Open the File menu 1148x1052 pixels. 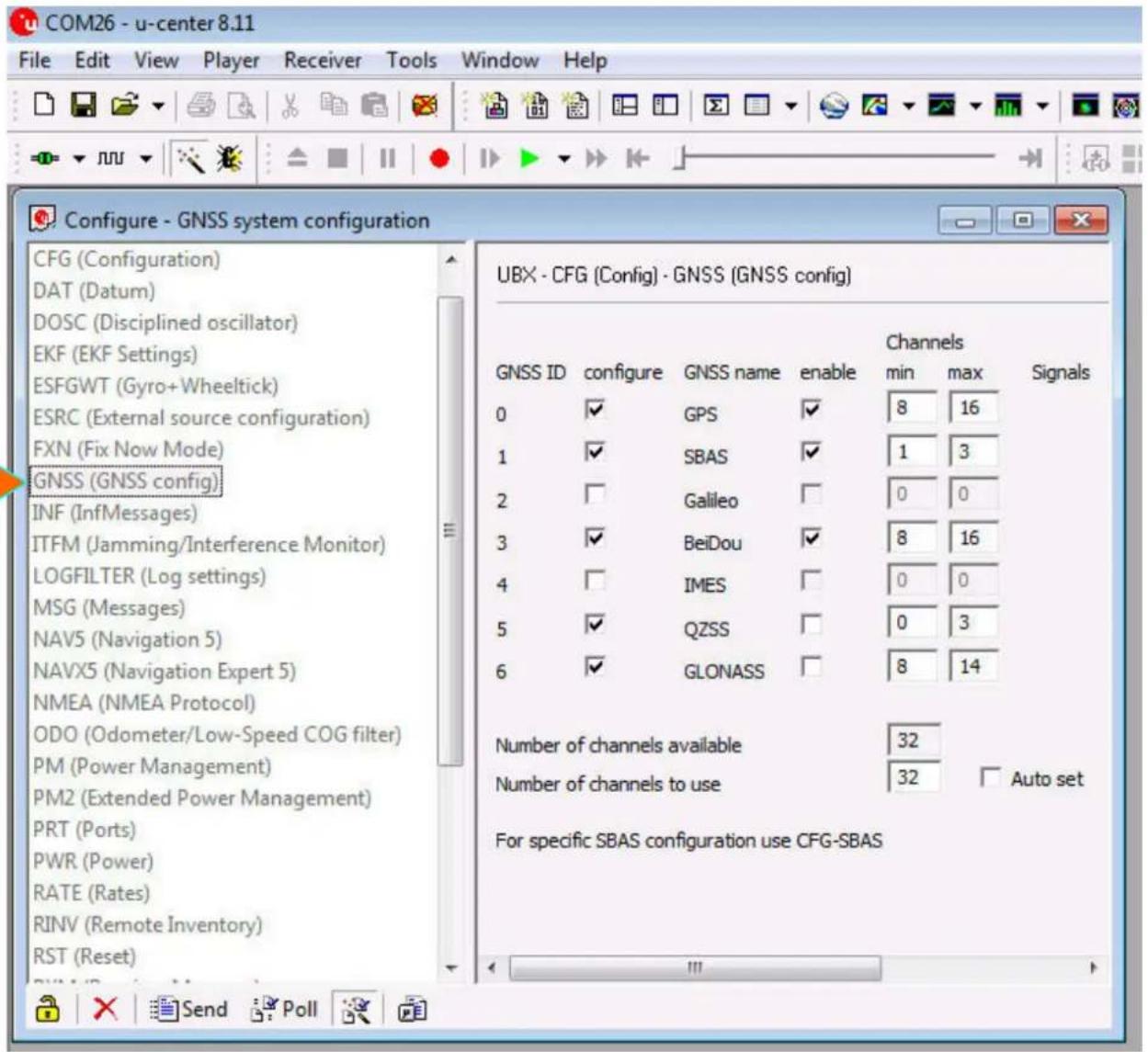[35, 61]
